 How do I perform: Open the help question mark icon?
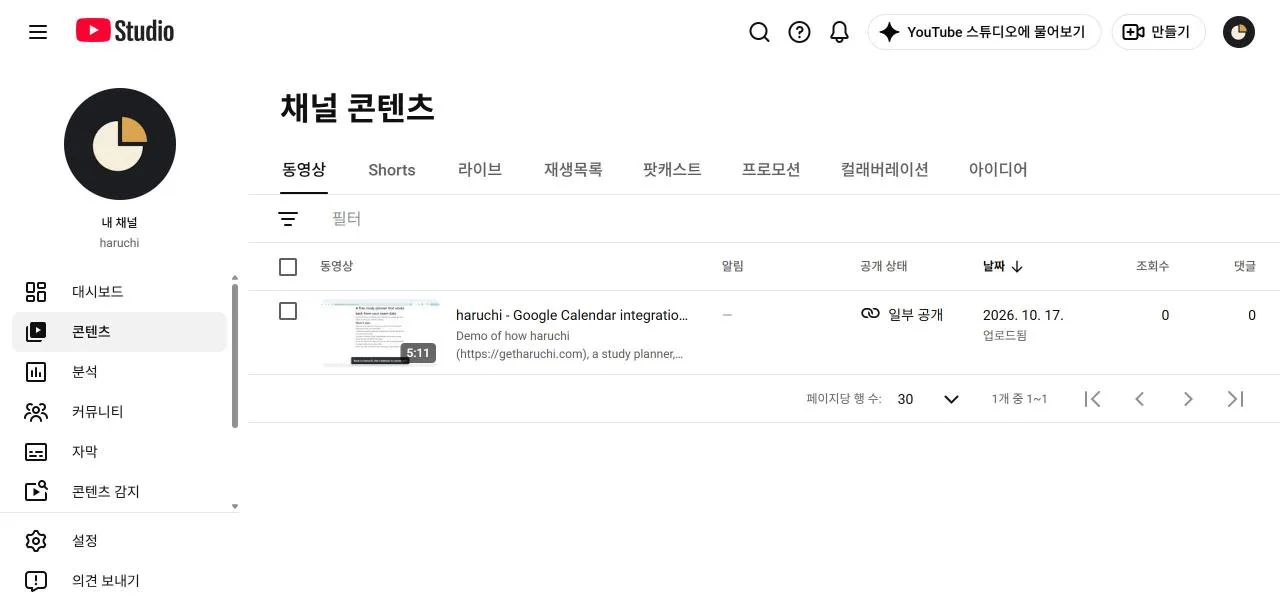tap(799, 32)
